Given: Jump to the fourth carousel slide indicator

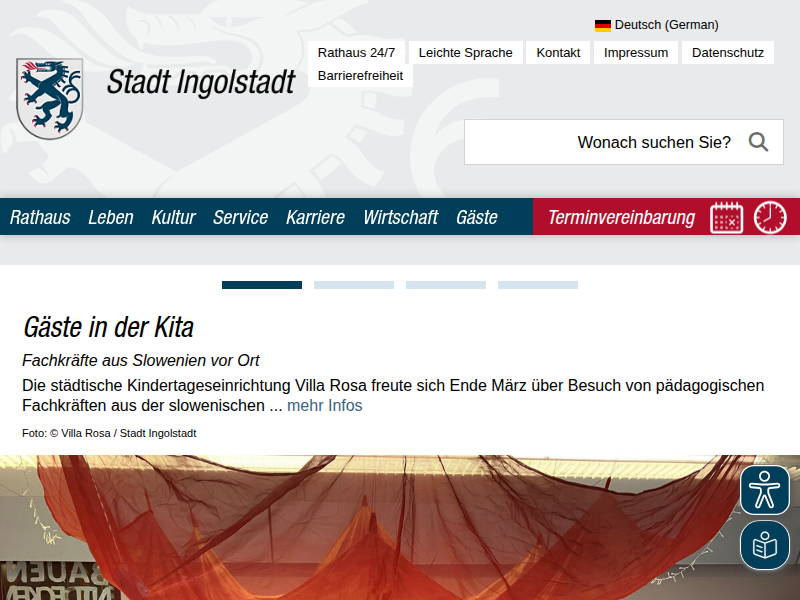Looking at the screenshot, I should click(x=538, y=285).
